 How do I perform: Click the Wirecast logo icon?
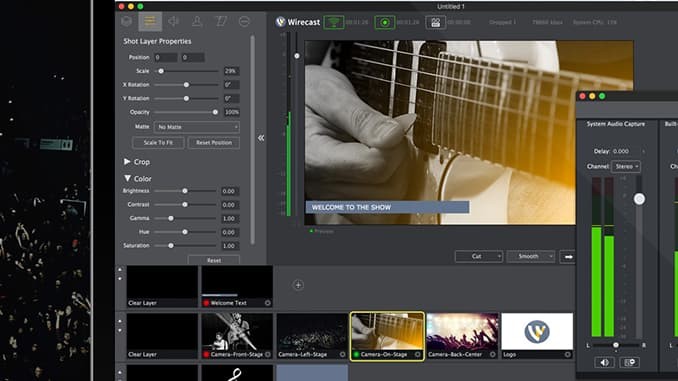281,22
